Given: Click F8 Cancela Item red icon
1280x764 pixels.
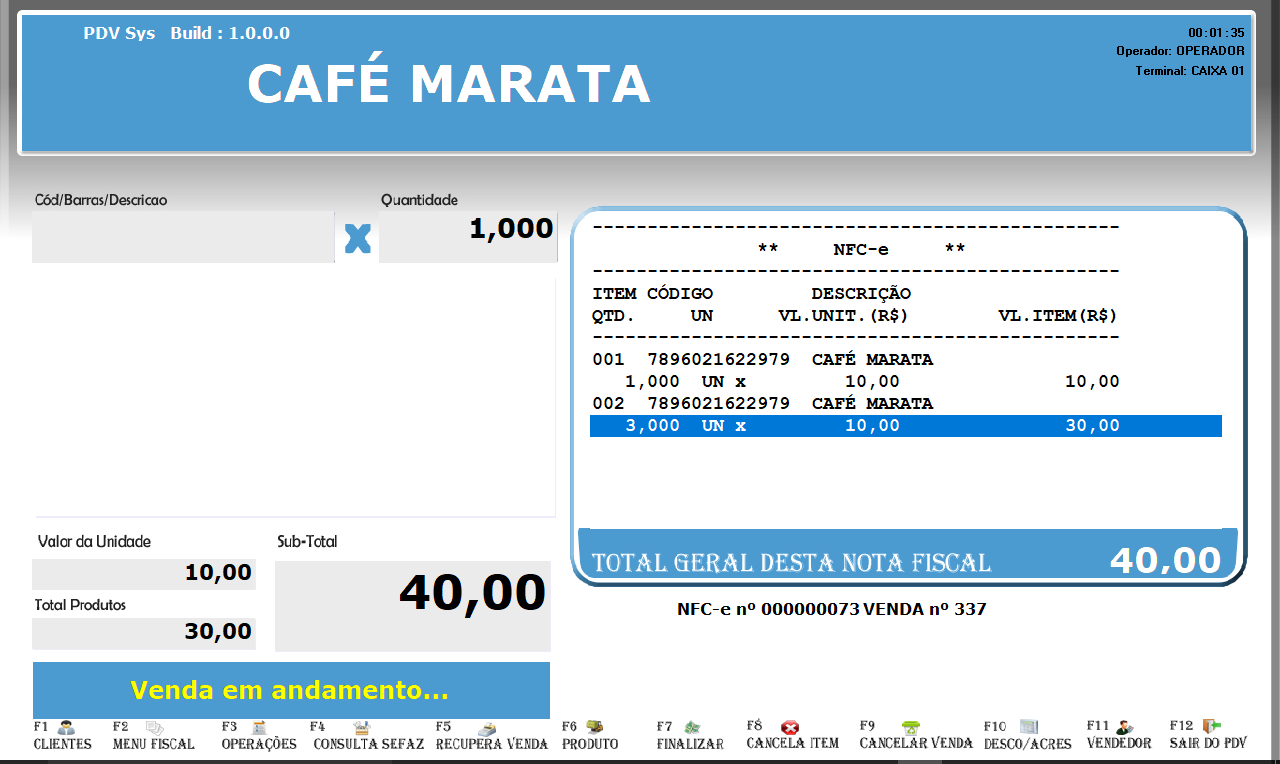Looking at the screenshot, I should pos(790,727).
